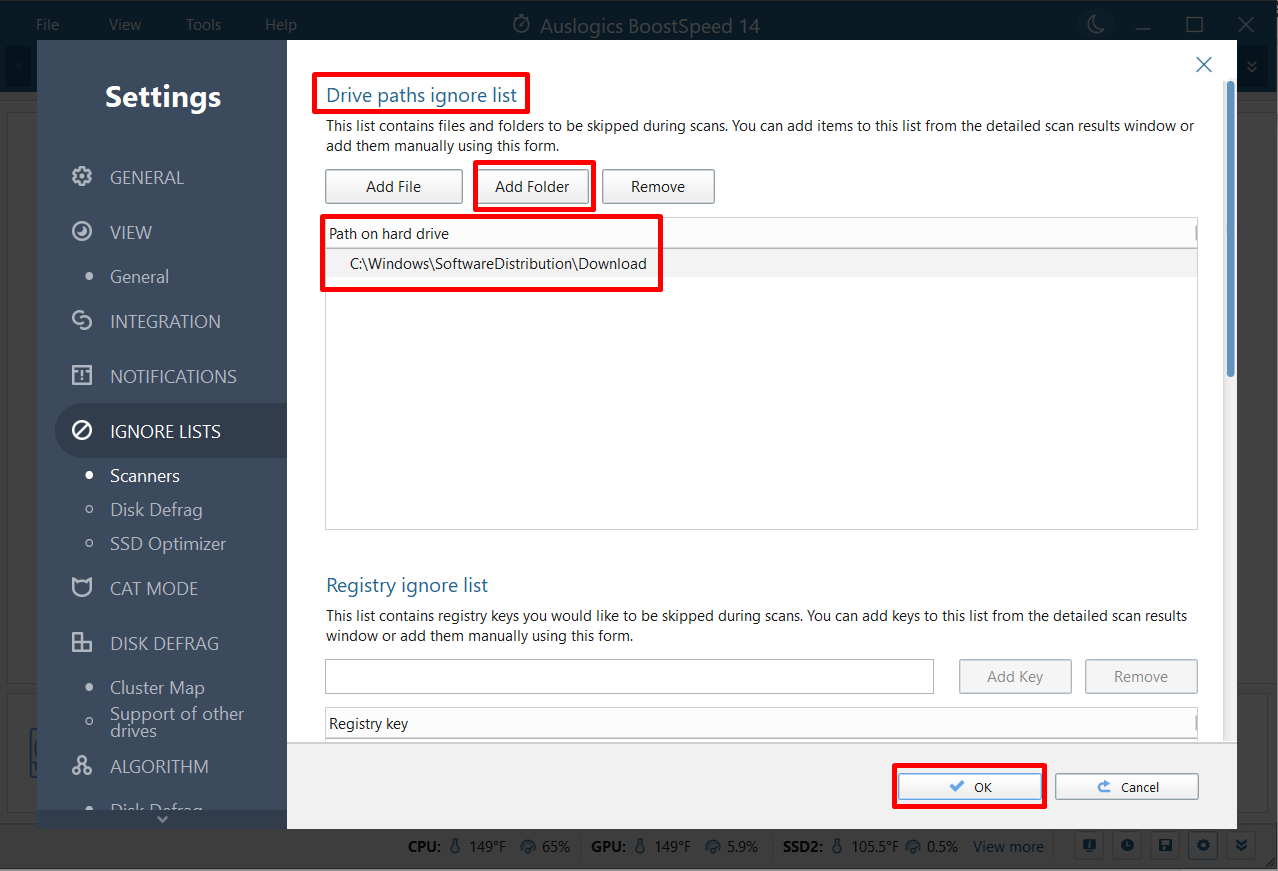This screenshot has height=871, width=1278.
Task: Click the CPU load gauge icon
Action: 527,847
